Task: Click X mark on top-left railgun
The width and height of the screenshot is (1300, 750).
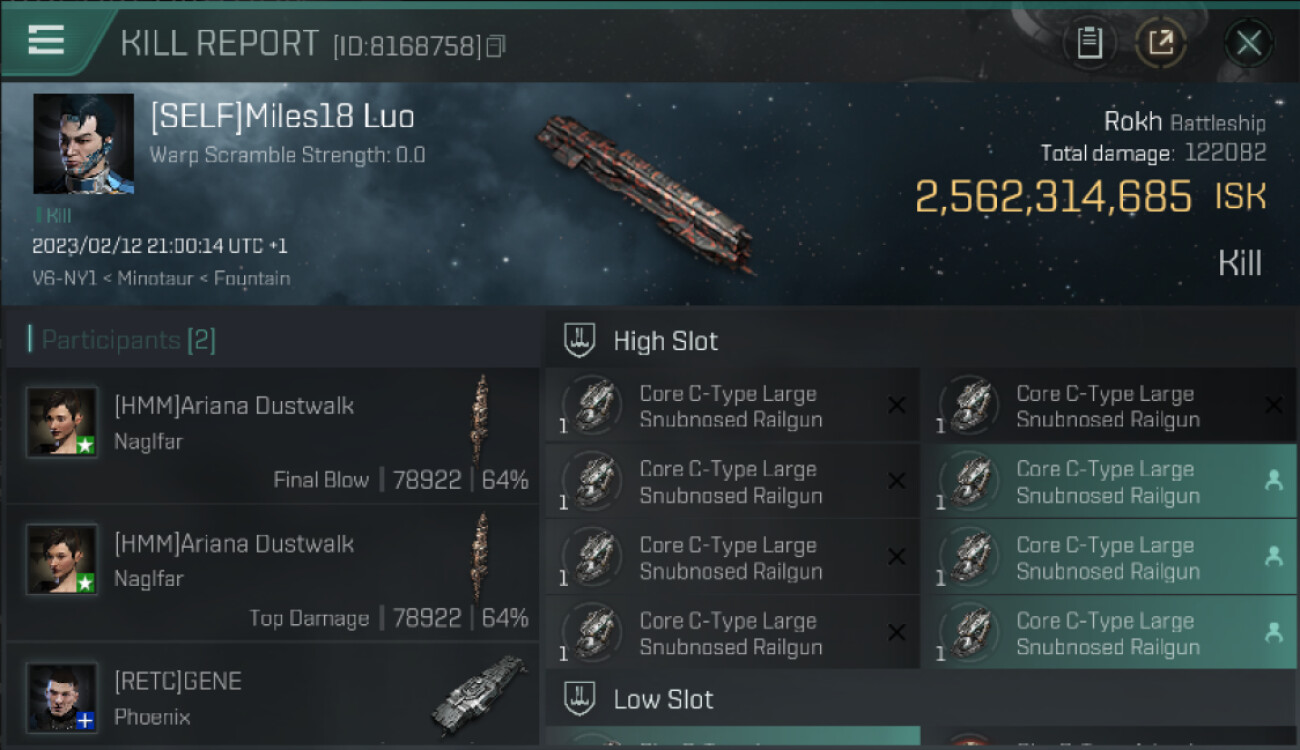Action: (x=896, y=405)
